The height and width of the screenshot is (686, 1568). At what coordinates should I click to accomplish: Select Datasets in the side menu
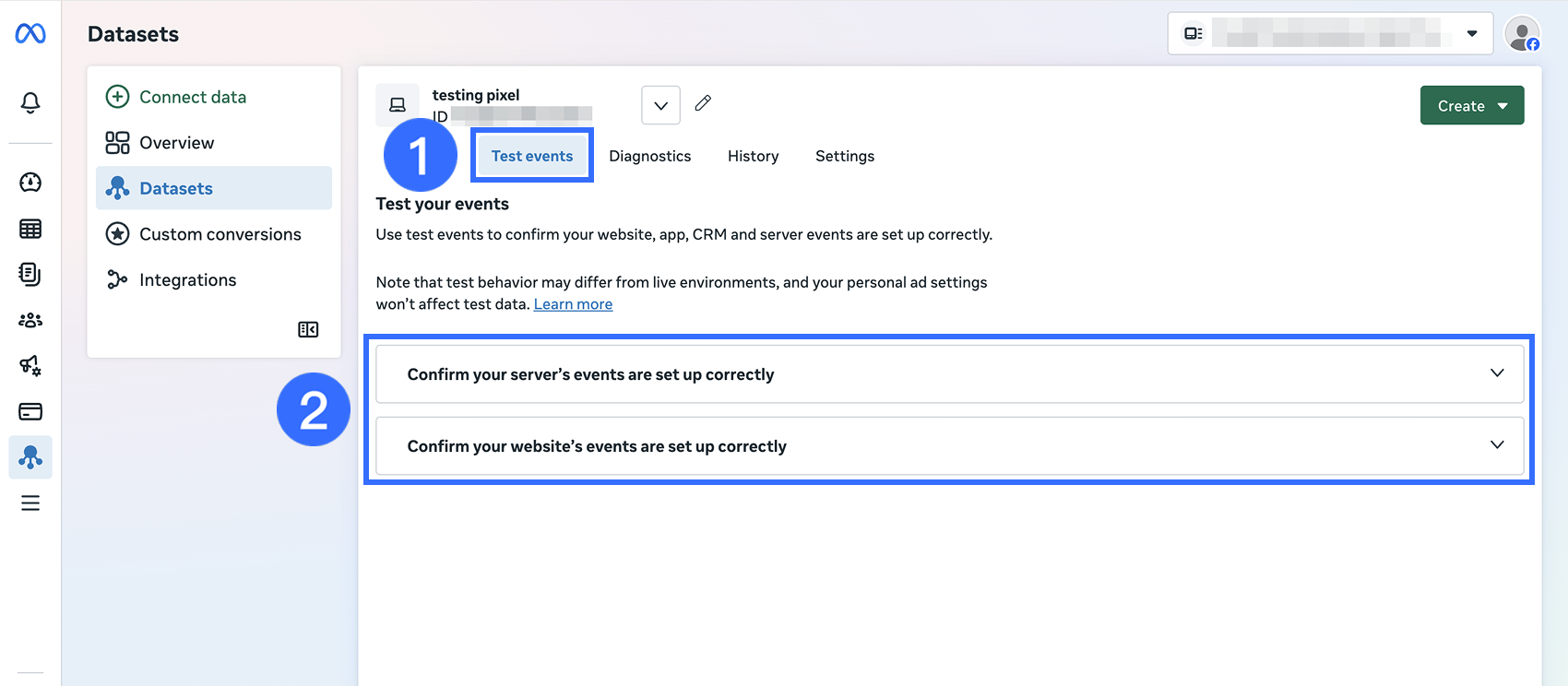(x=214, y=188)
